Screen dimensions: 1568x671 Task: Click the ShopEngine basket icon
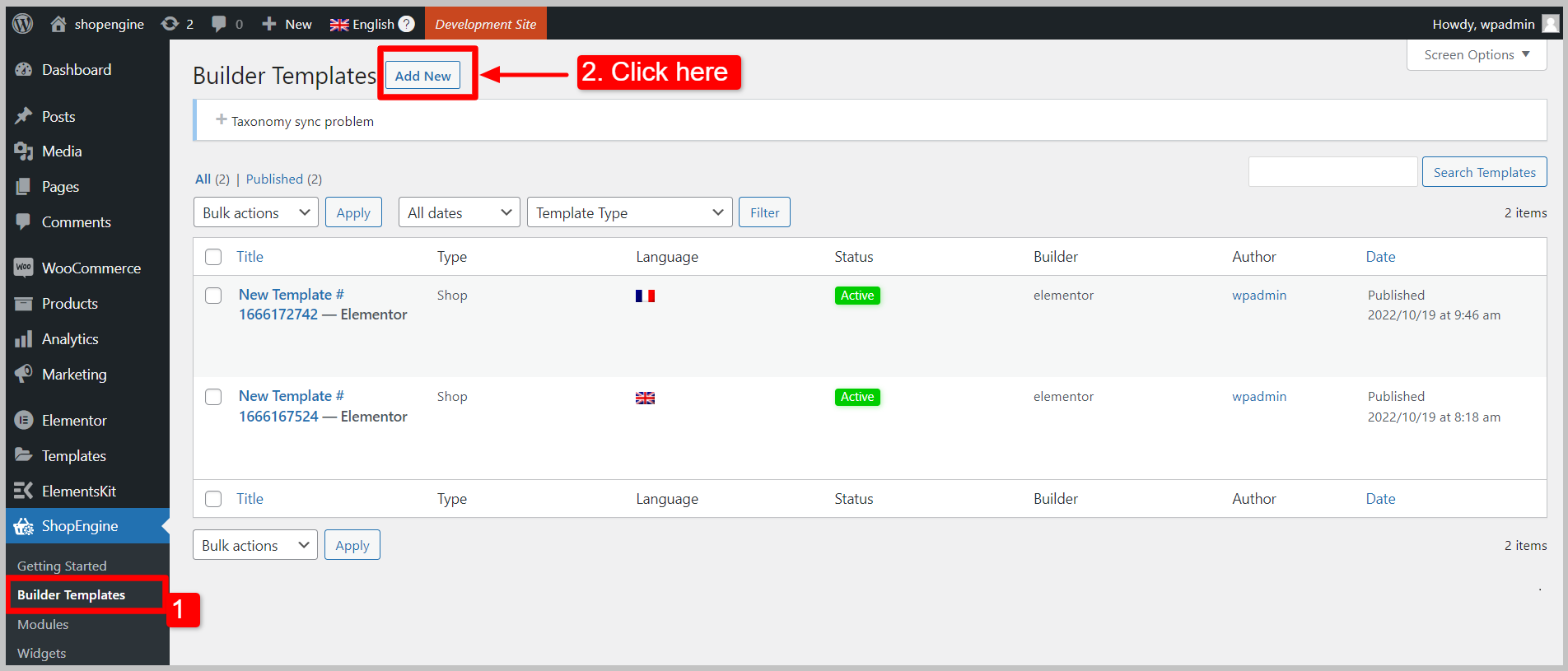pyautogui.click(x=23, y=526)
